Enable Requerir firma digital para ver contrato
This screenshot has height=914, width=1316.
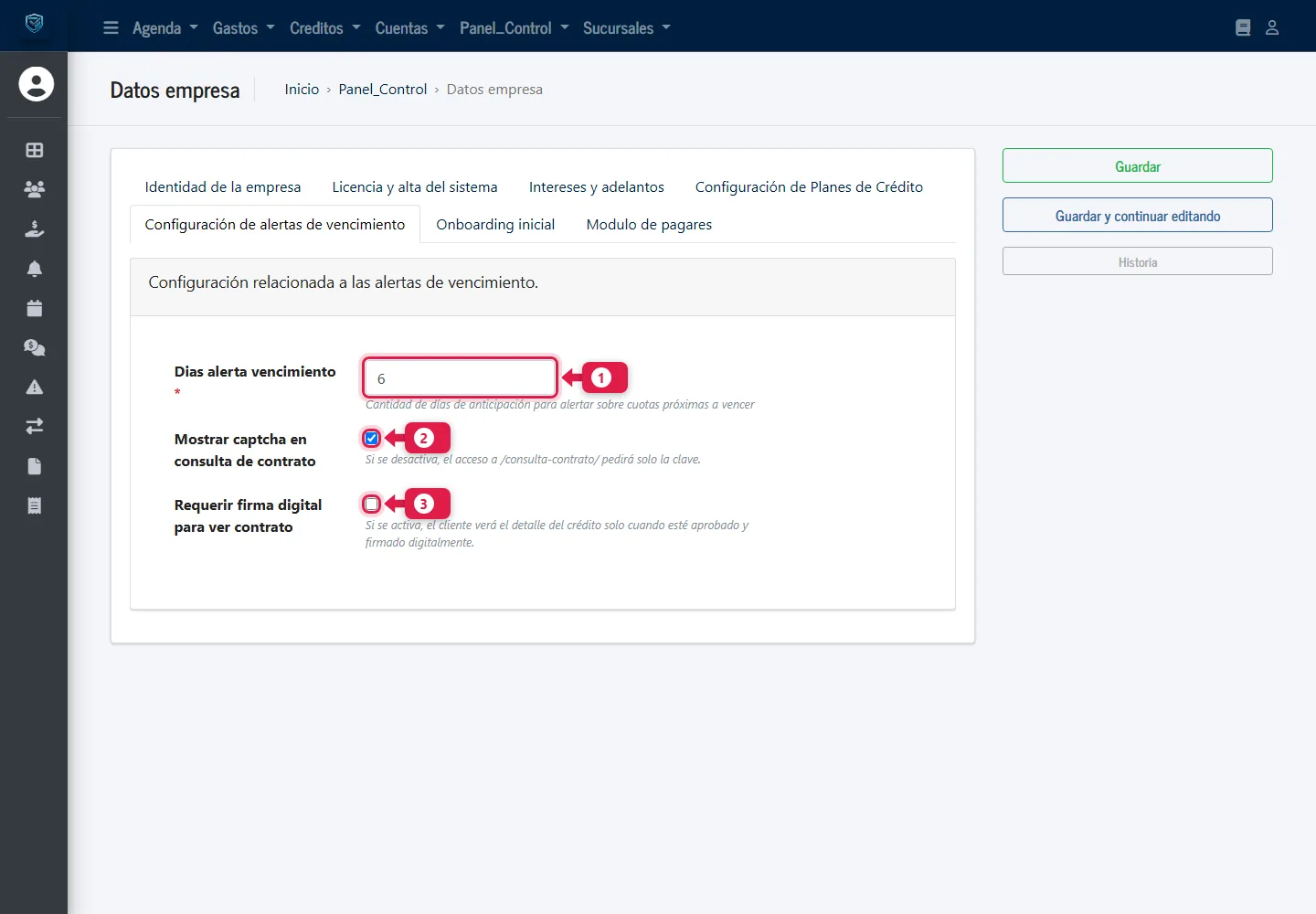(x=372, y=505)
